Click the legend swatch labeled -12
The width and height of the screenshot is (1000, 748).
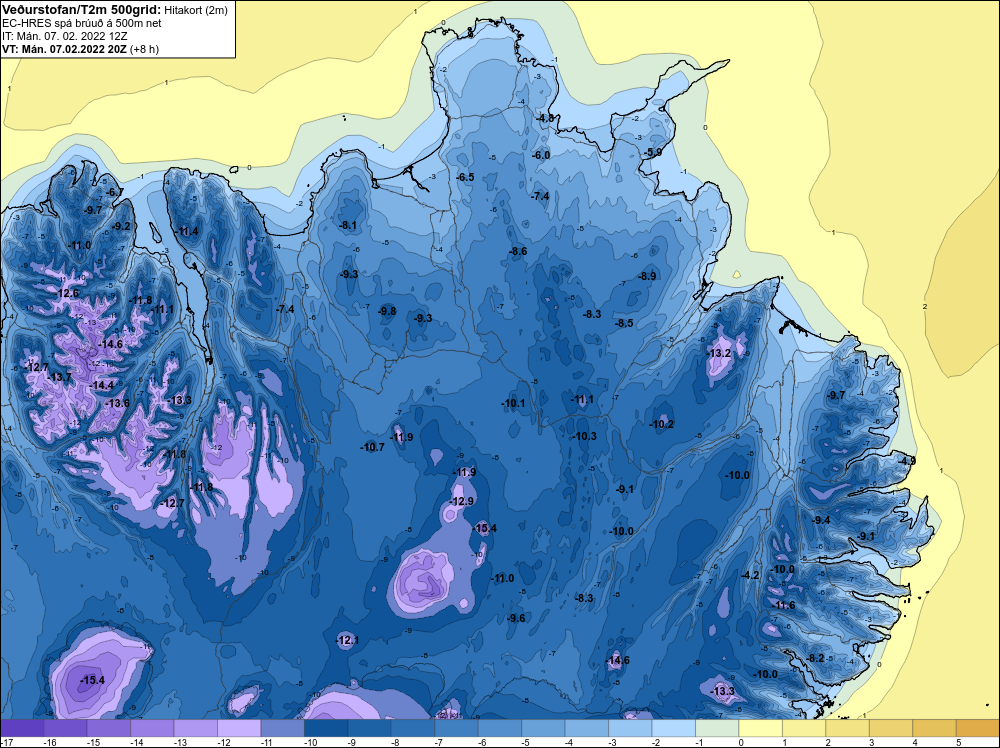coord(239,728)
